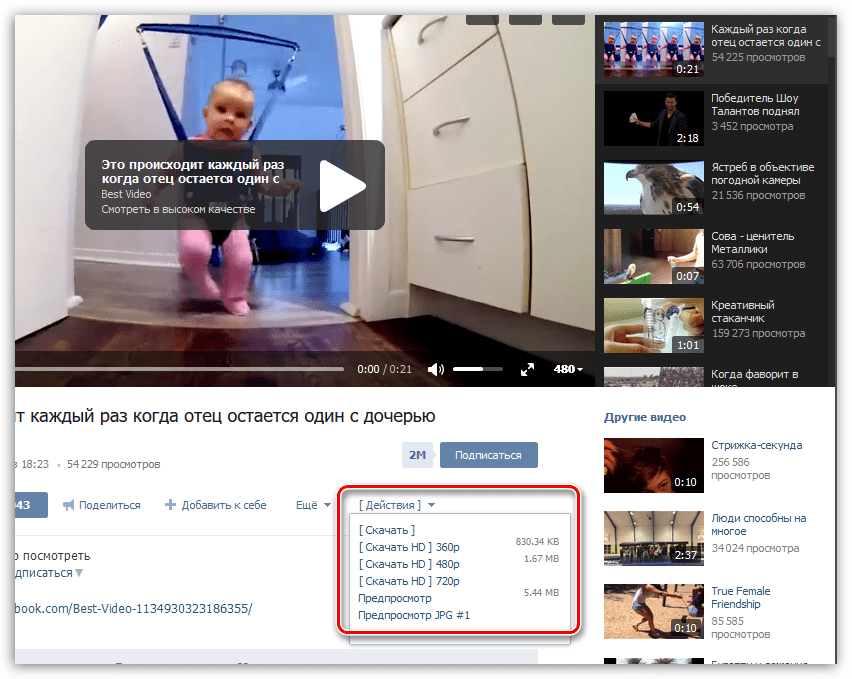
Task: Click the Best Video channel name
Action: coord(126,193)
